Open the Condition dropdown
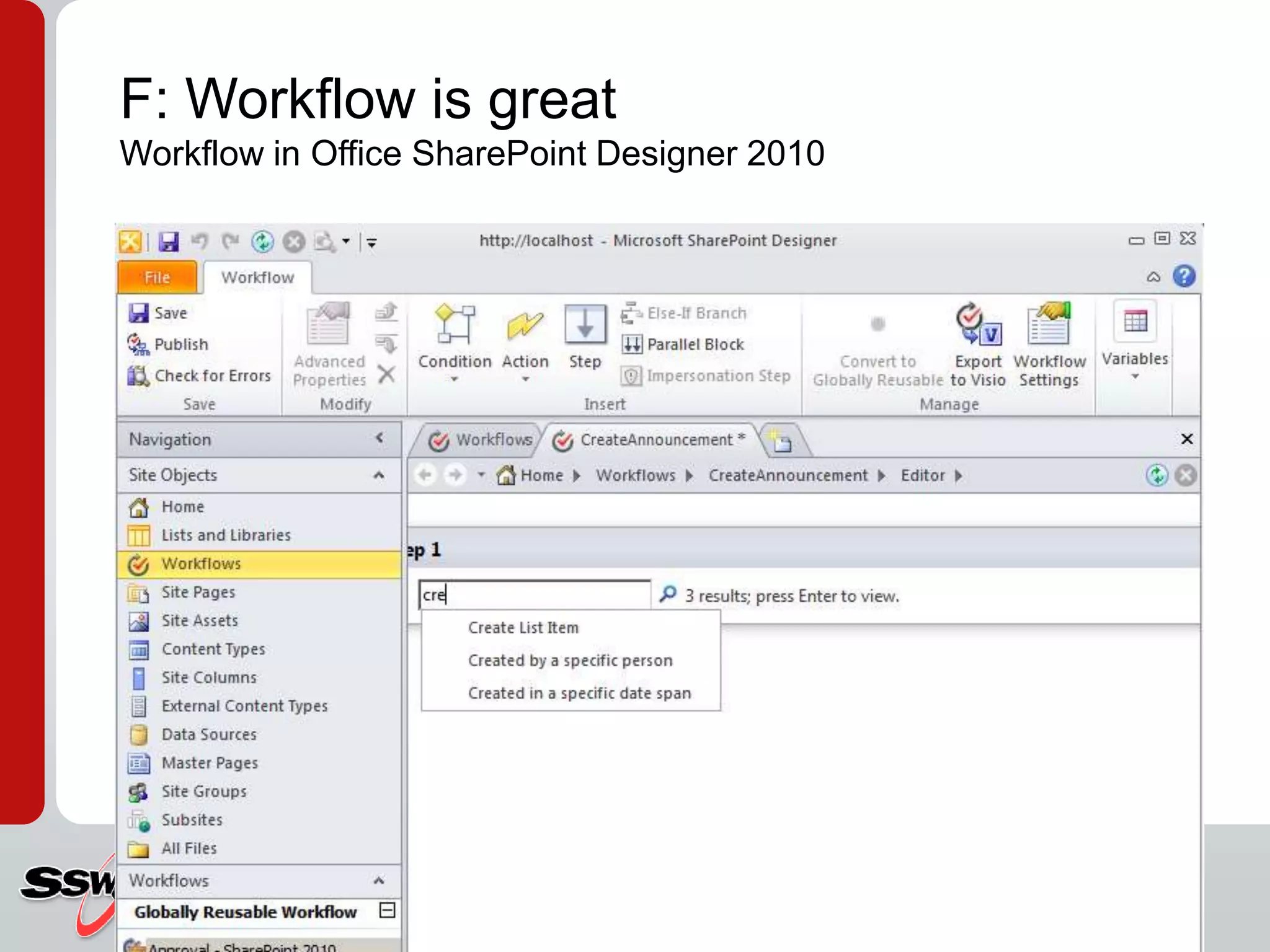This screenshot has width=1270, height=952. [x=455, y=343]
